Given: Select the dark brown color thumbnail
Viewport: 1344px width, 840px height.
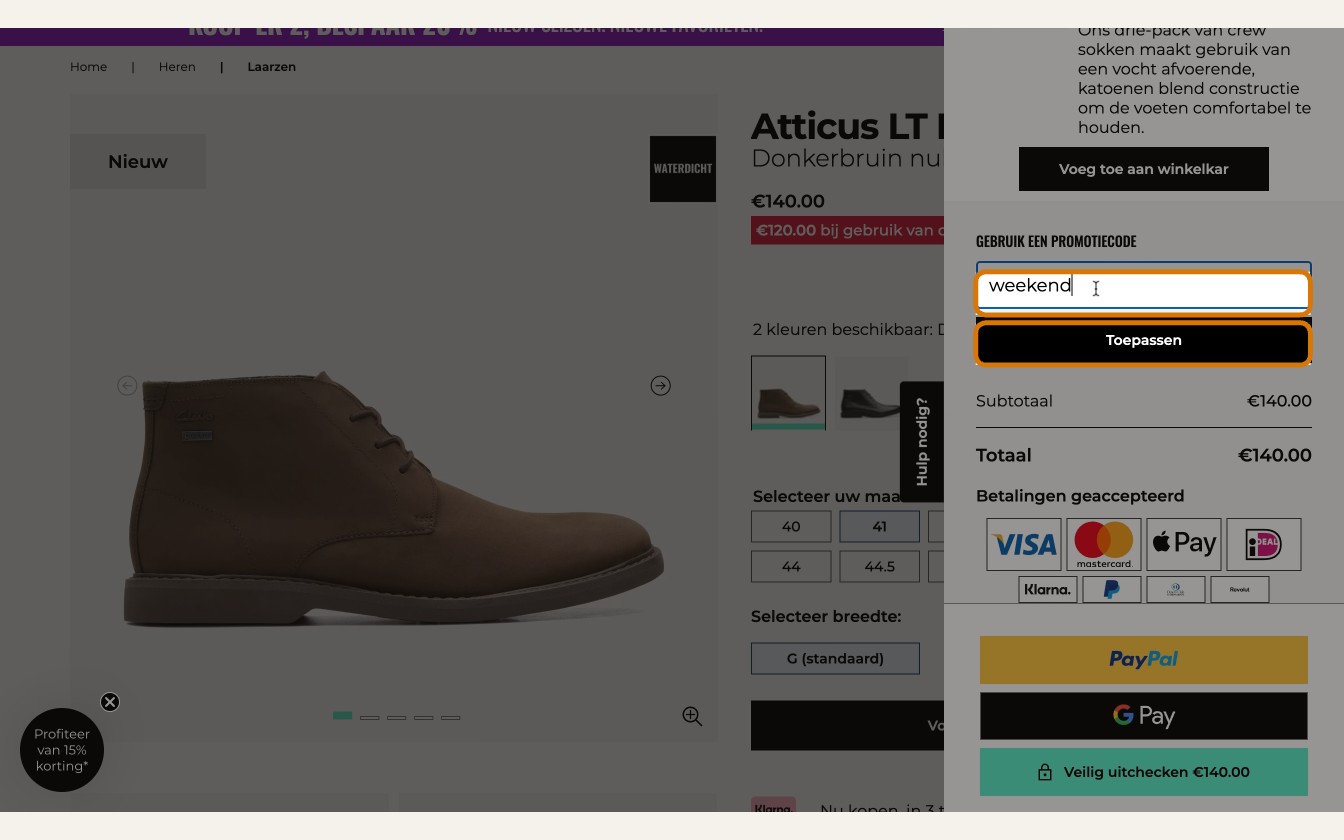Looking at the screenshot, I should (789, 393).
